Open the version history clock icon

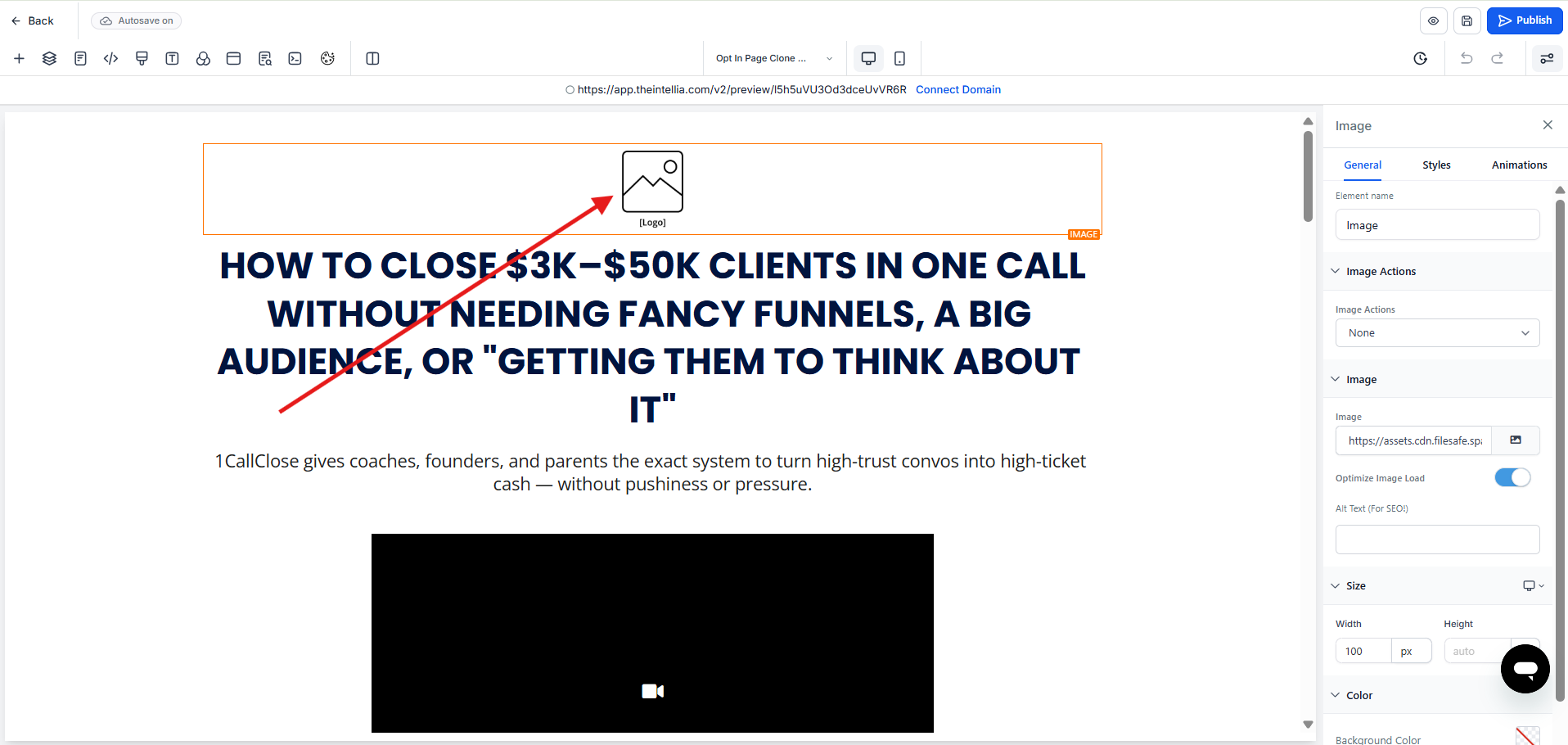pos(1420,58)
